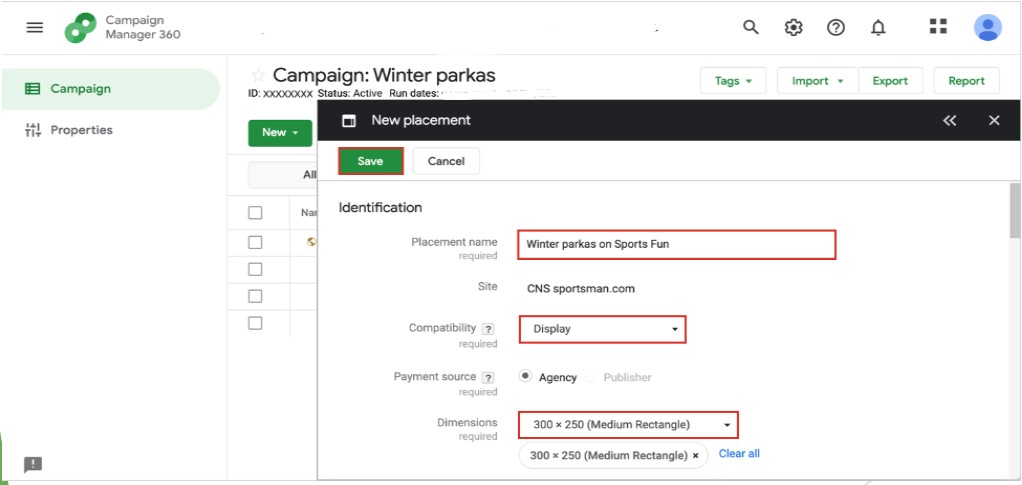Check the fourth table row checkbox
Screen dimensions: 1022x485
tap(256, 296)
